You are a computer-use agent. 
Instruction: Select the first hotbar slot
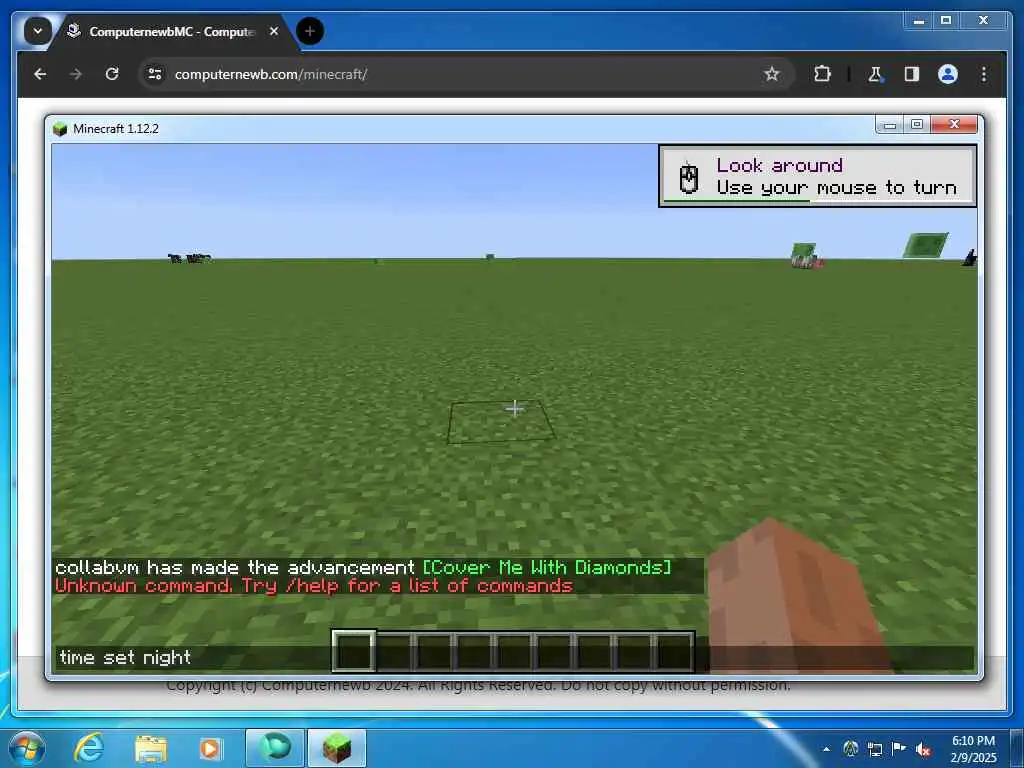354,652
